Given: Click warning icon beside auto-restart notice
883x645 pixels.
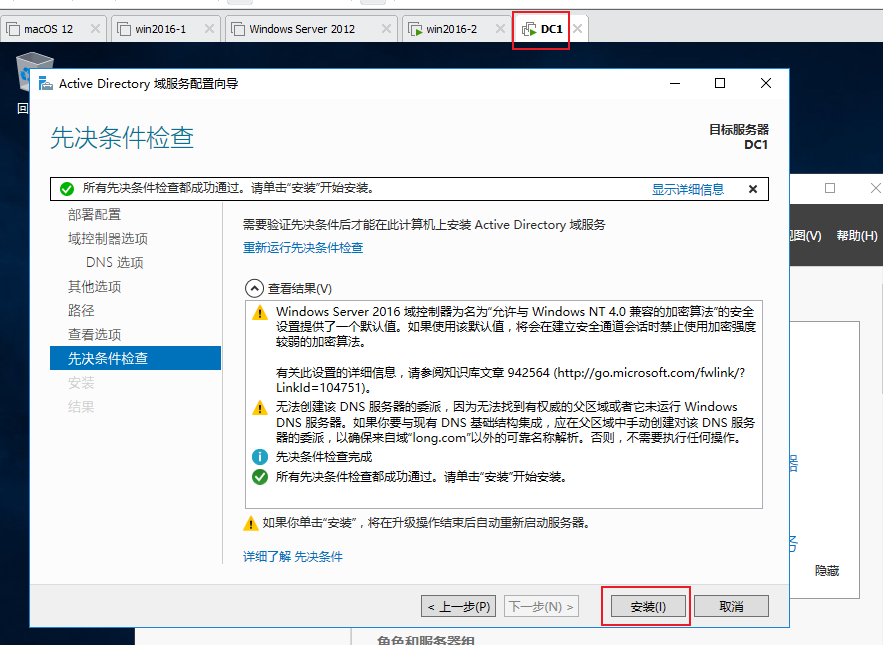Looking at the screenshot, I should click(x=251, y=523).
